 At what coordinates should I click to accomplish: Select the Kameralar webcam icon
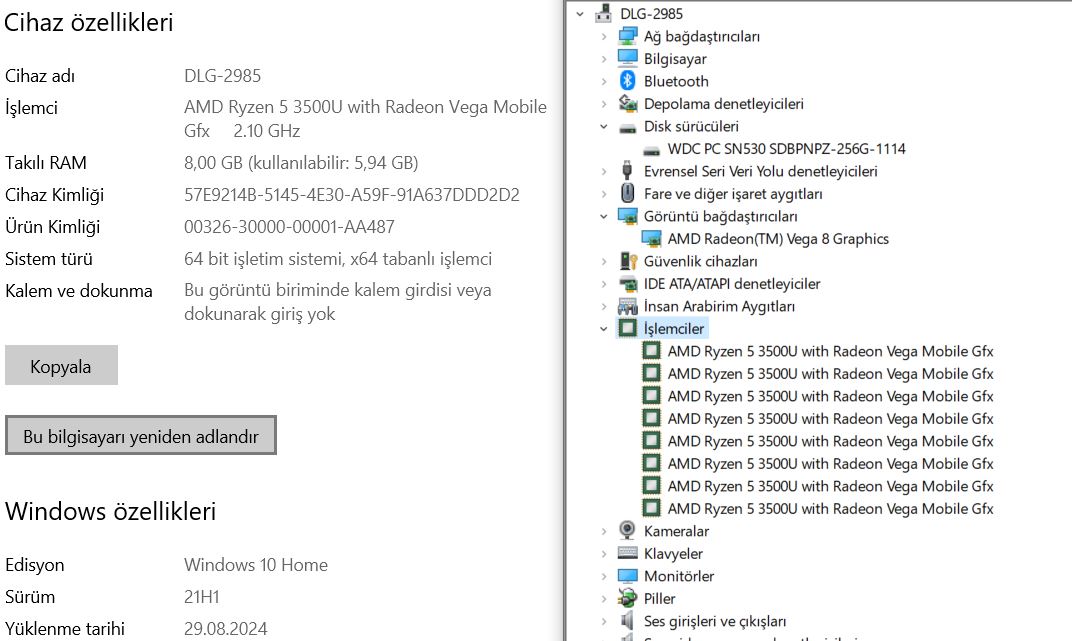click(627, 530)
